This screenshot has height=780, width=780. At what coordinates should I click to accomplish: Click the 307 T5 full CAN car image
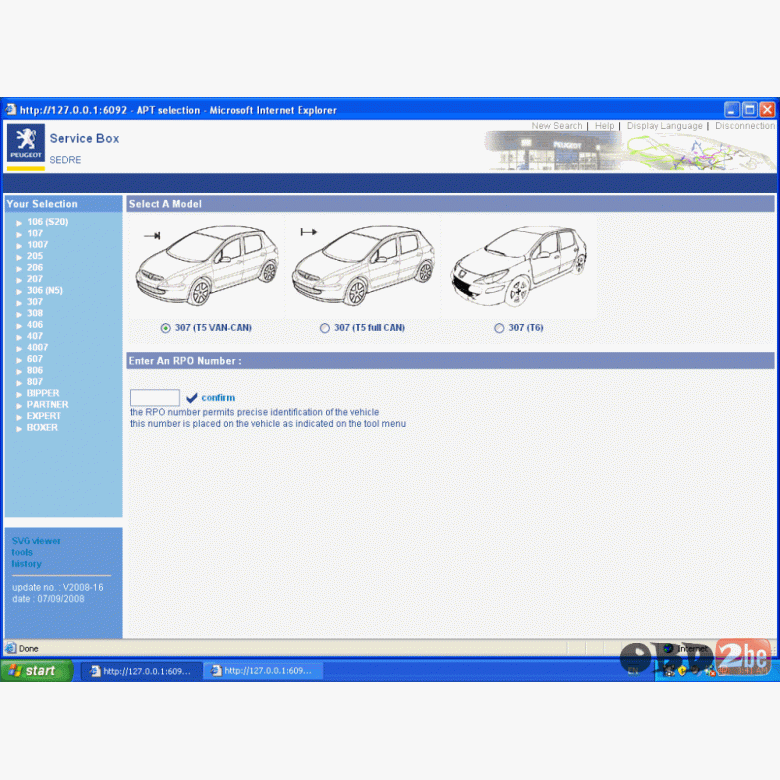pyautogui.click(x=364, y=266)
